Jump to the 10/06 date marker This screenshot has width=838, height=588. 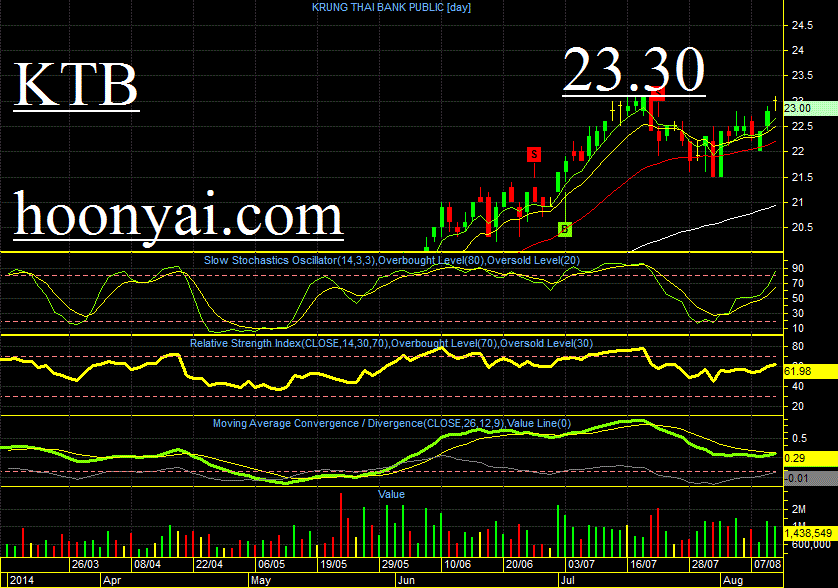457,564
